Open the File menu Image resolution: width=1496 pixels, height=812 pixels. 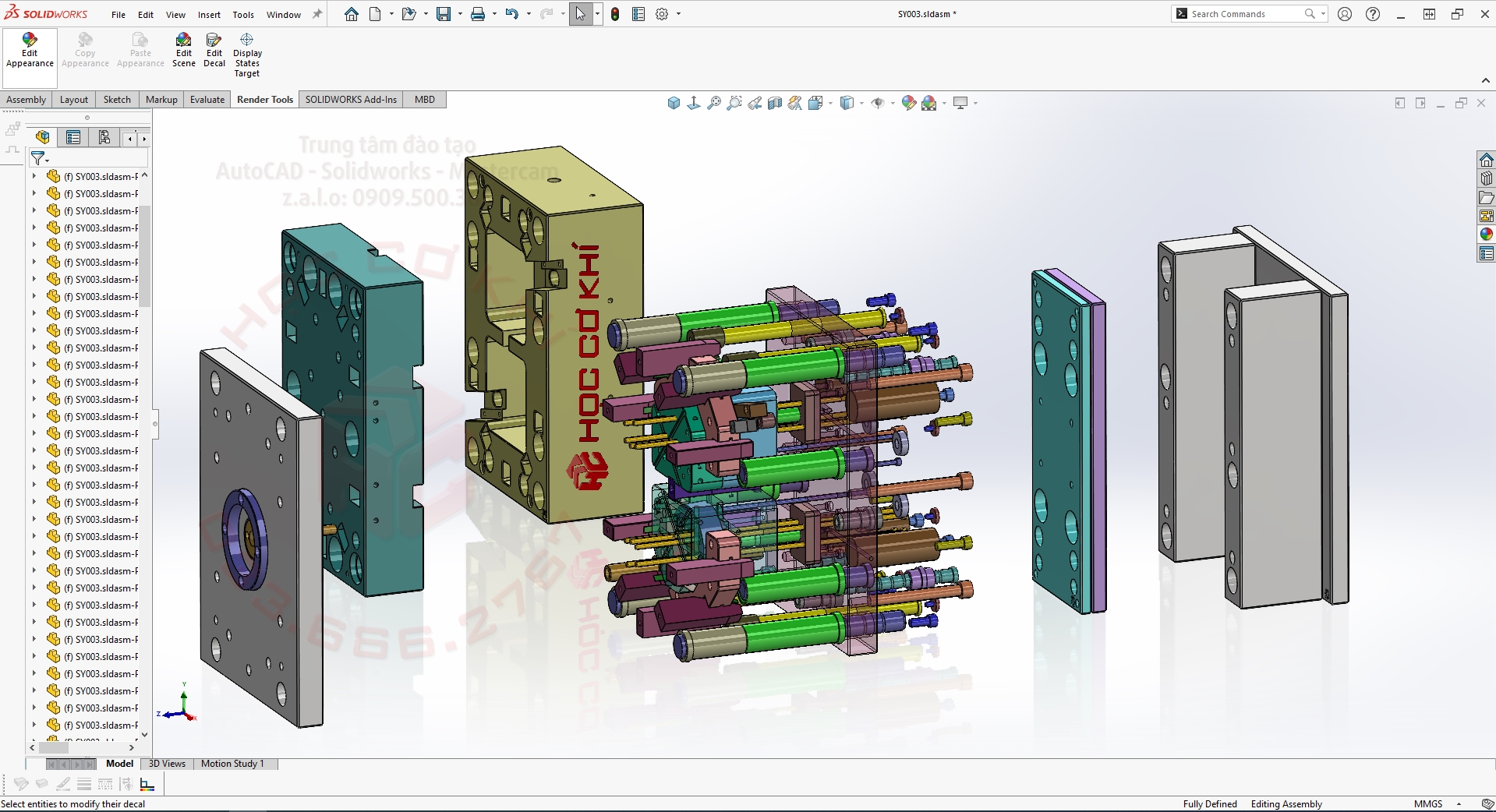pyautogui.click(x=118, y=15)
